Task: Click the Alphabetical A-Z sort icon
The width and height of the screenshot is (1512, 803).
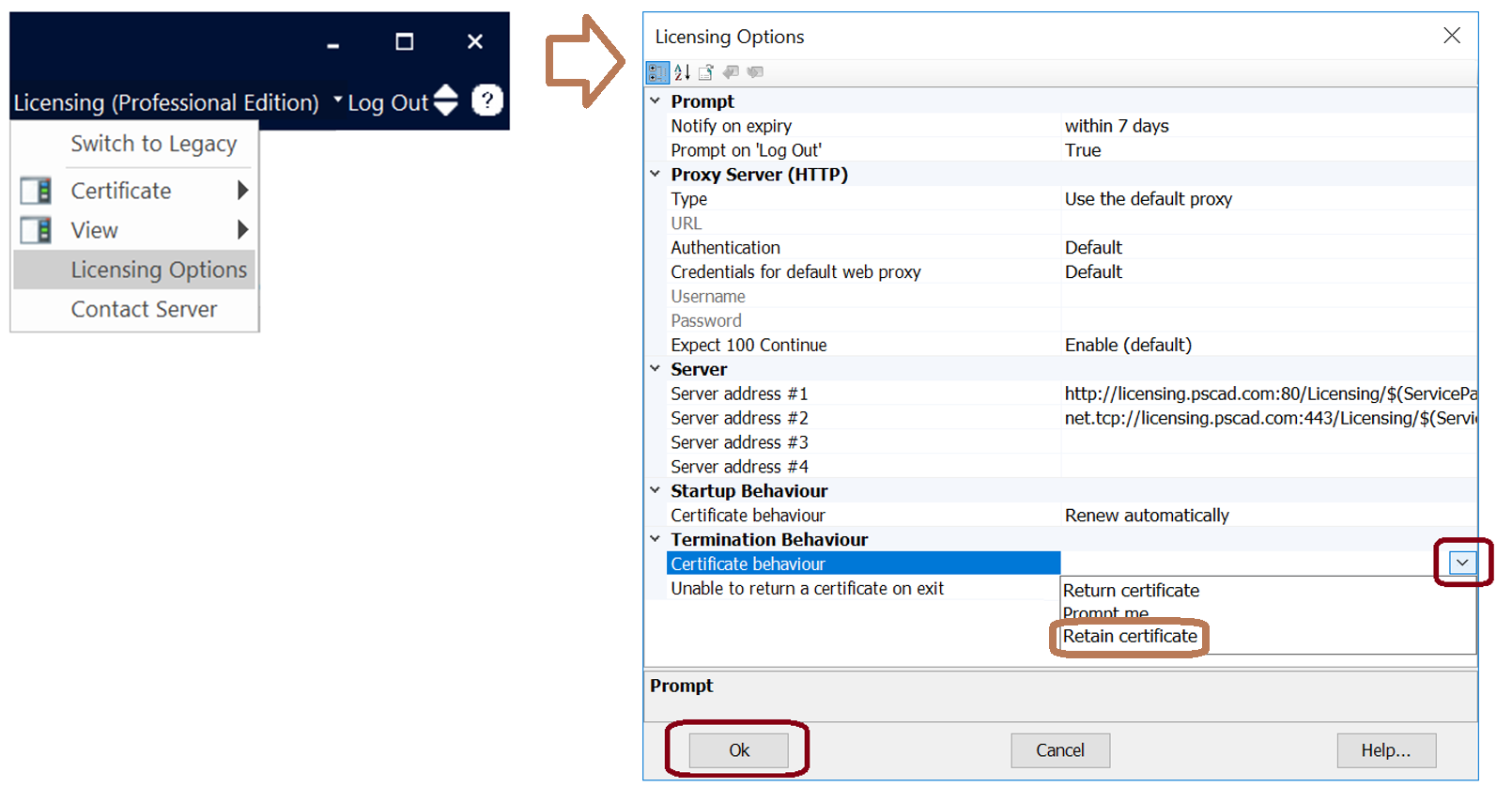Action: (683, 72)
